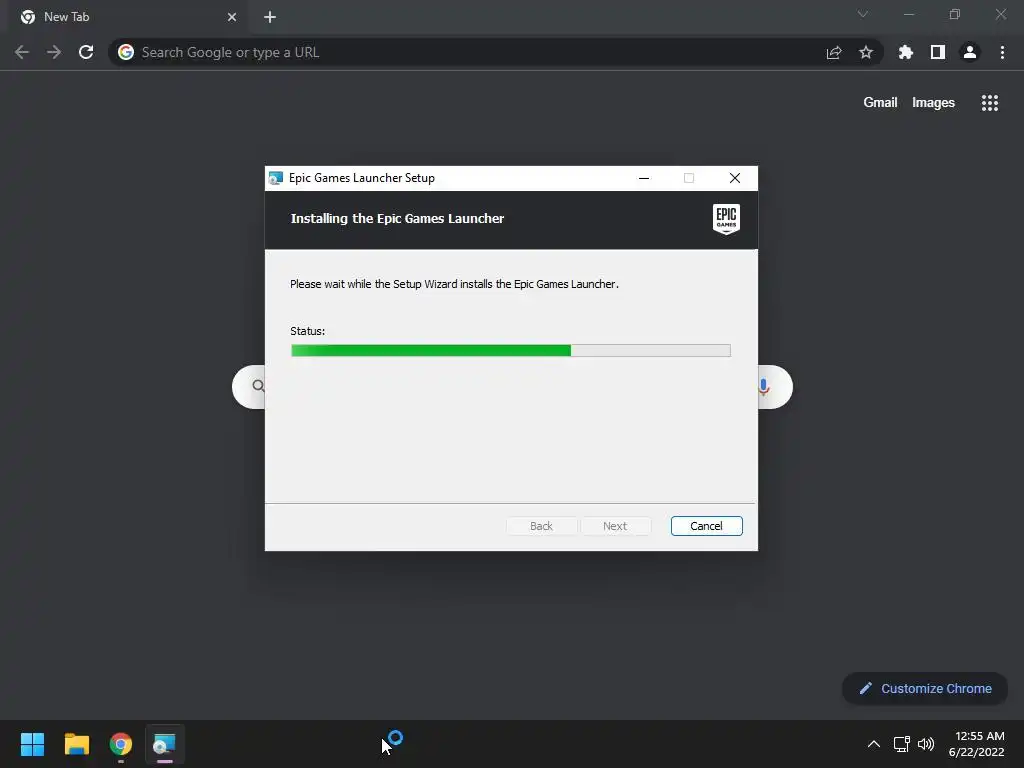The width and height of the screenshot is (1024, 768).
Task: Open Gmail link
Action: (x=880, y=103)
